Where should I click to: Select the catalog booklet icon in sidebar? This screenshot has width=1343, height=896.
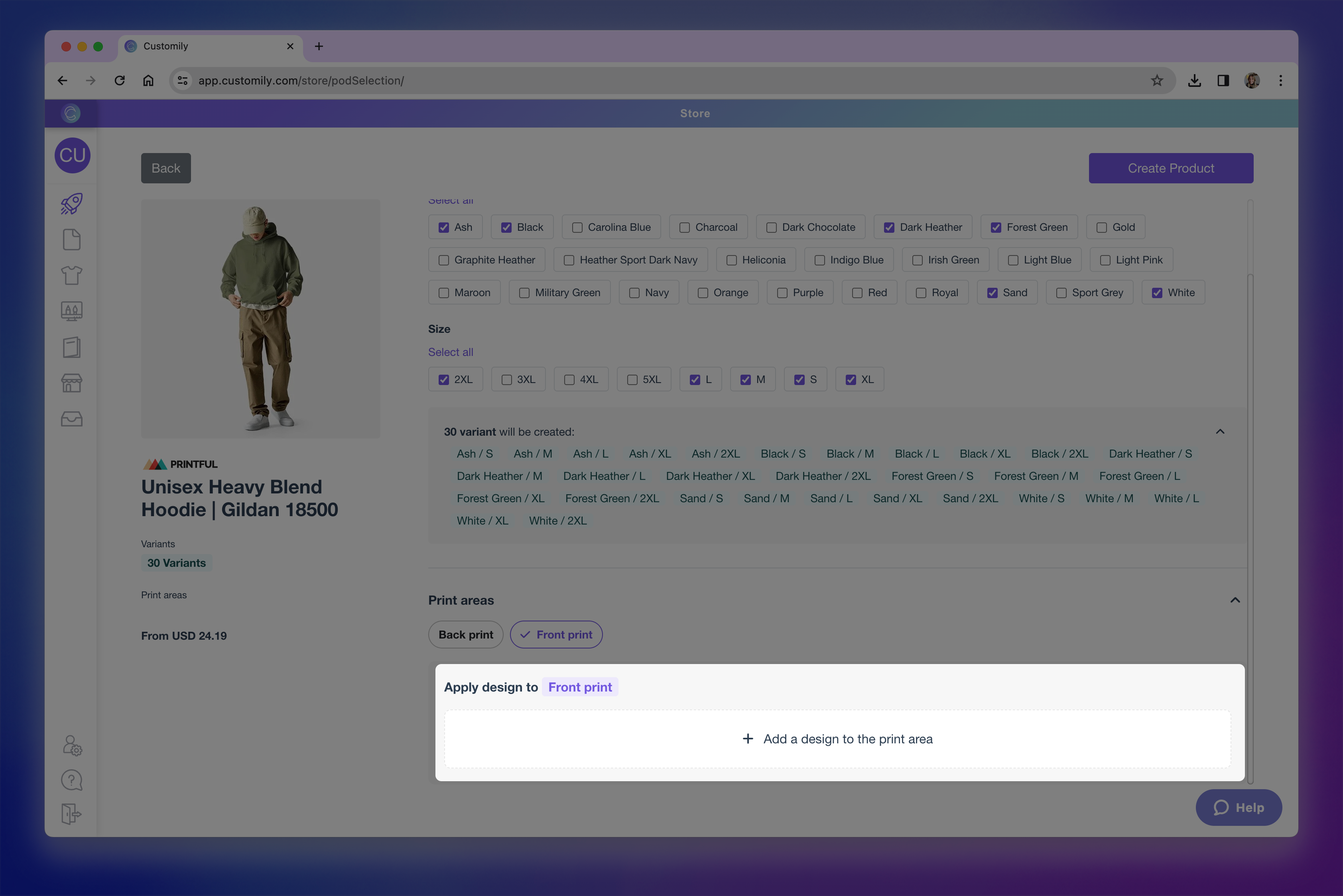coord(71,347)
